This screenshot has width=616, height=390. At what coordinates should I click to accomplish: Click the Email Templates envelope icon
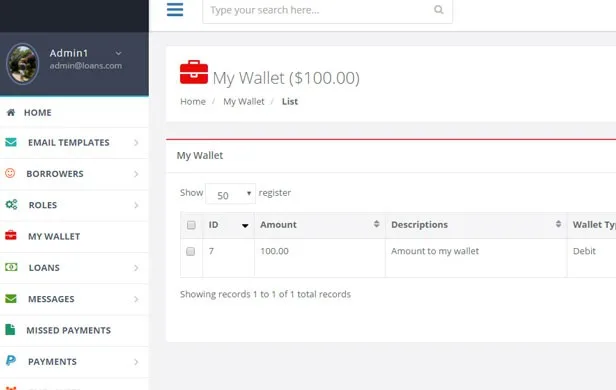click(x=11, y=142)
